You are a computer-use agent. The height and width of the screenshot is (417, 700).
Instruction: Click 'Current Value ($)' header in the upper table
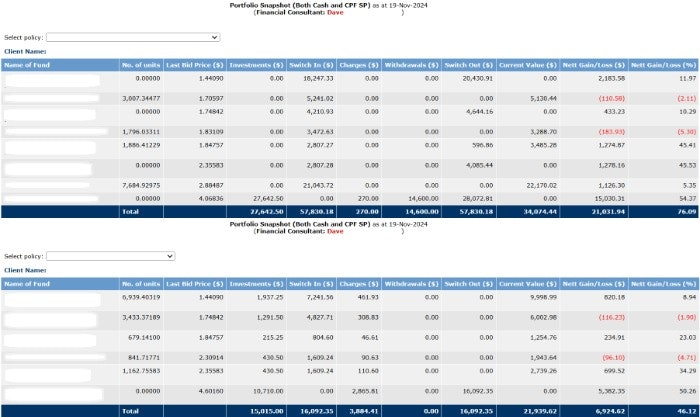coord(527,65)
